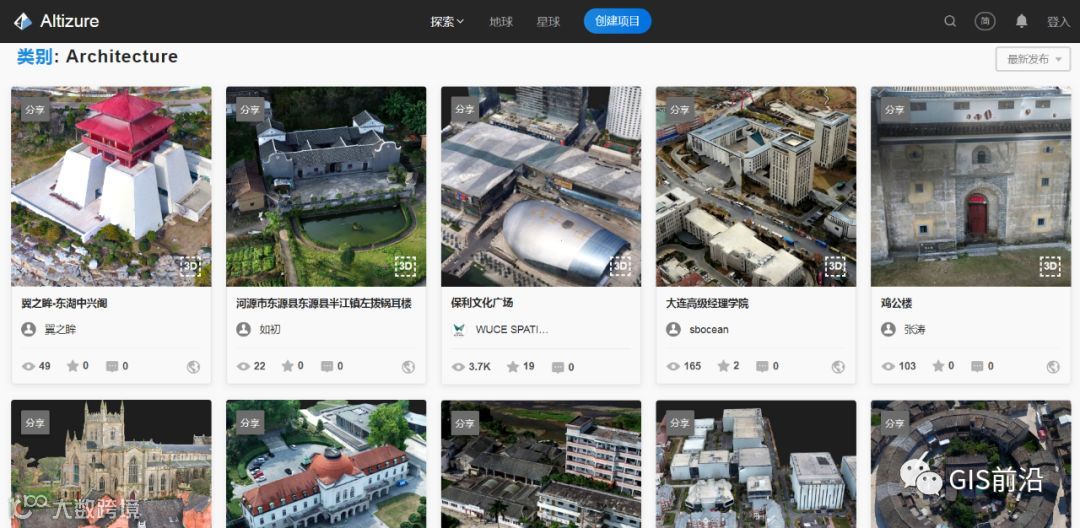The image size is (1080, 528).
Task: Click author name 如初
Action: click(270, 329)
